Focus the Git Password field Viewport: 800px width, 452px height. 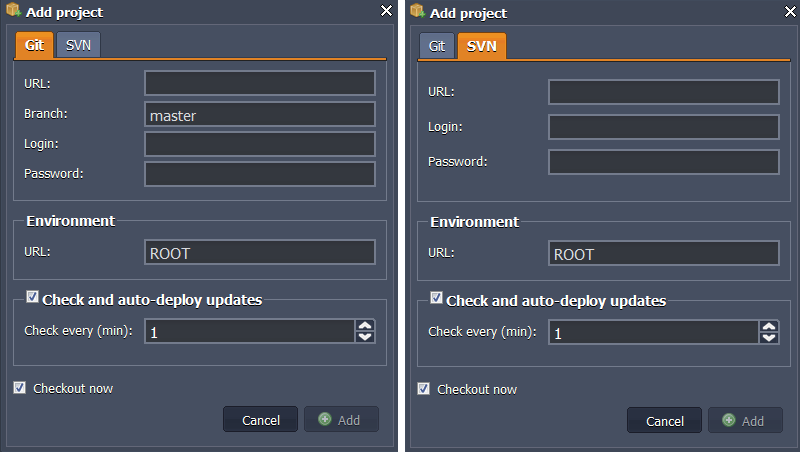tap(260, 174)
